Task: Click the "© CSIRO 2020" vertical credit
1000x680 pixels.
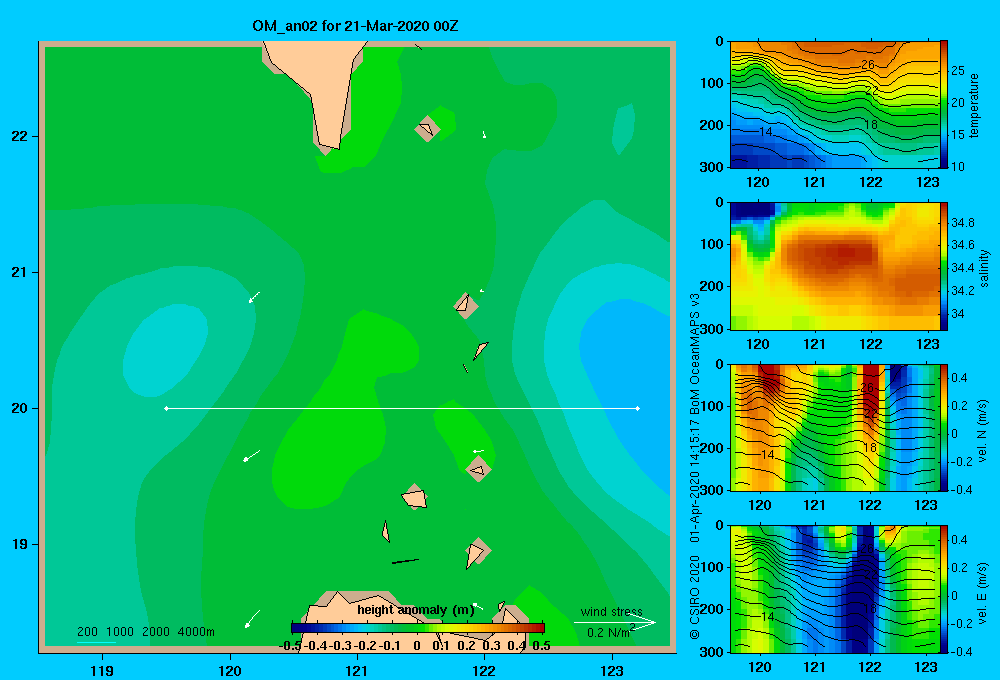Action: [x=695, y=597]
